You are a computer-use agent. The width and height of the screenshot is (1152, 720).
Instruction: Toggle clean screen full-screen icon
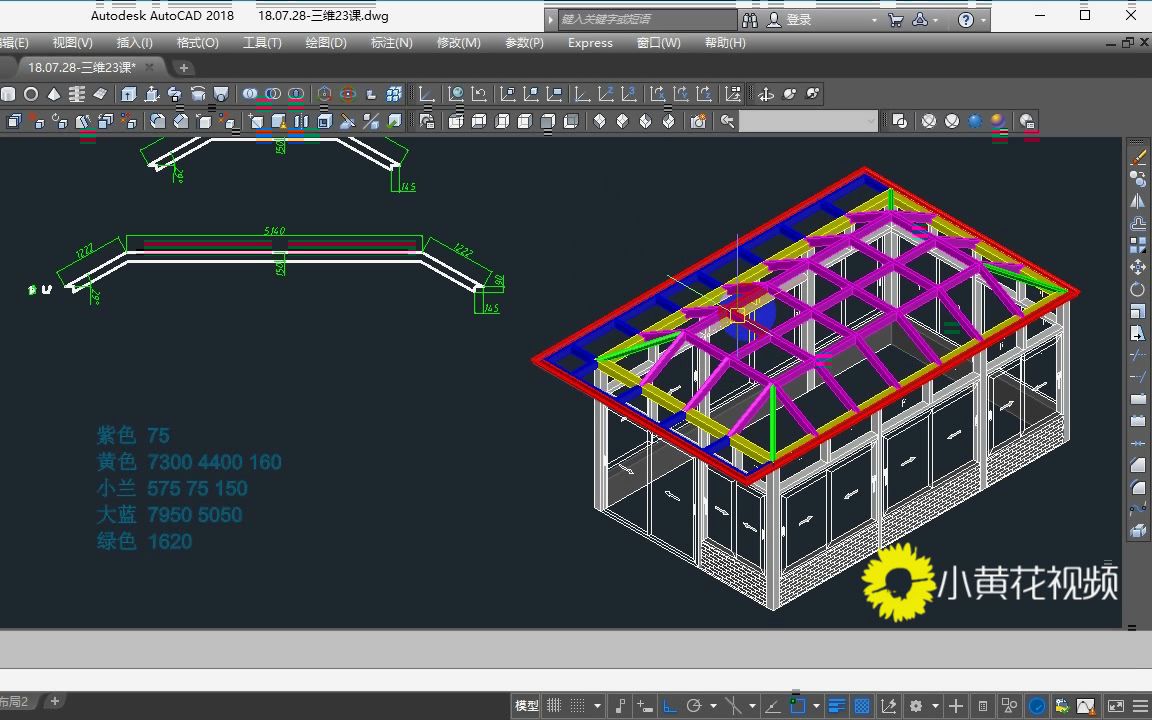(1115, 705)
